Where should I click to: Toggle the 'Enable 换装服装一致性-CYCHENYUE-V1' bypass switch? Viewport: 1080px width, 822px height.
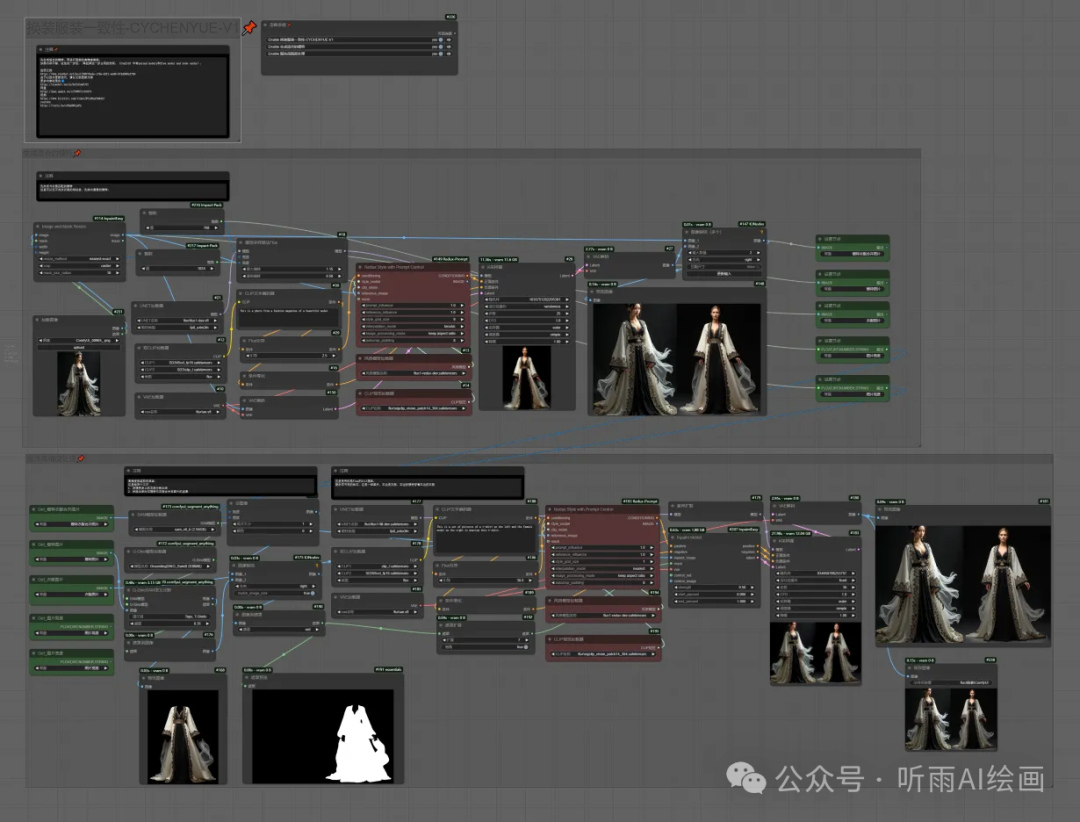pos(441,40)
